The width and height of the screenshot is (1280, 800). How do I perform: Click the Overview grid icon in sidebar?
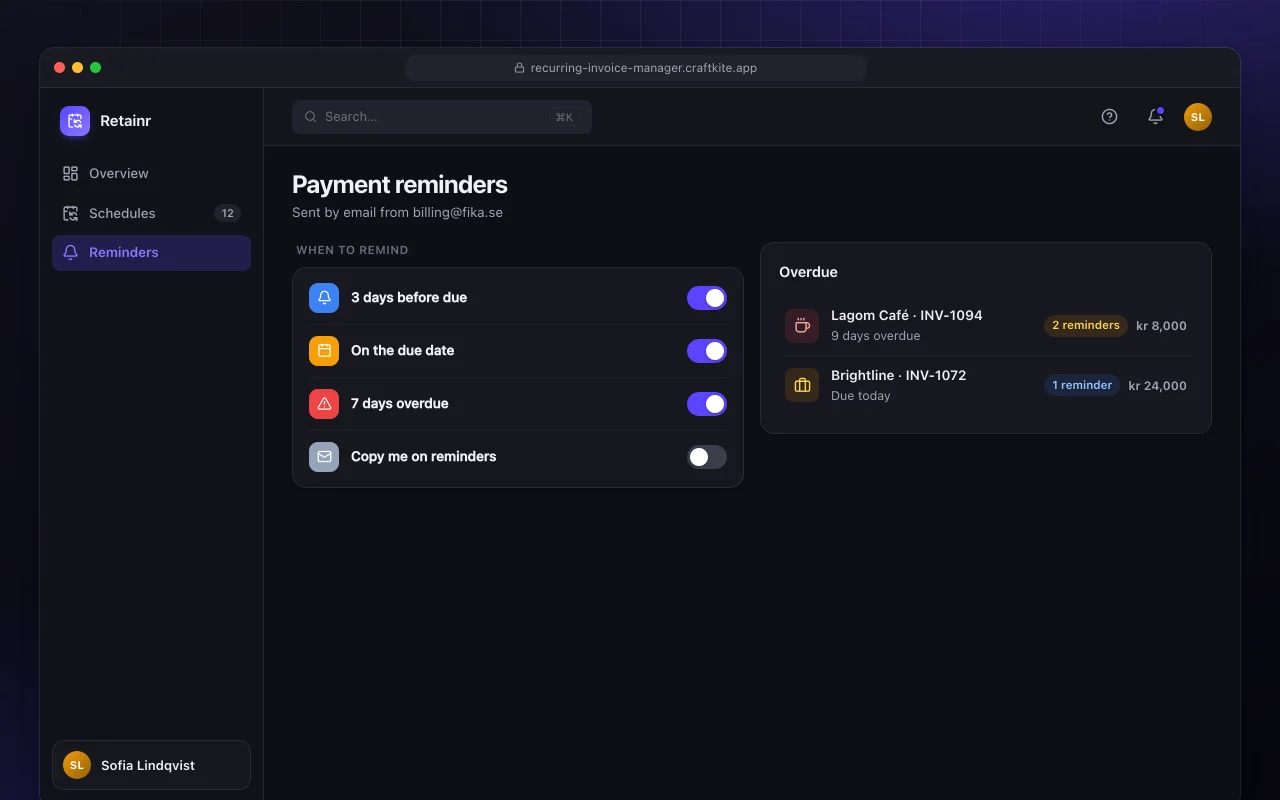70,173
